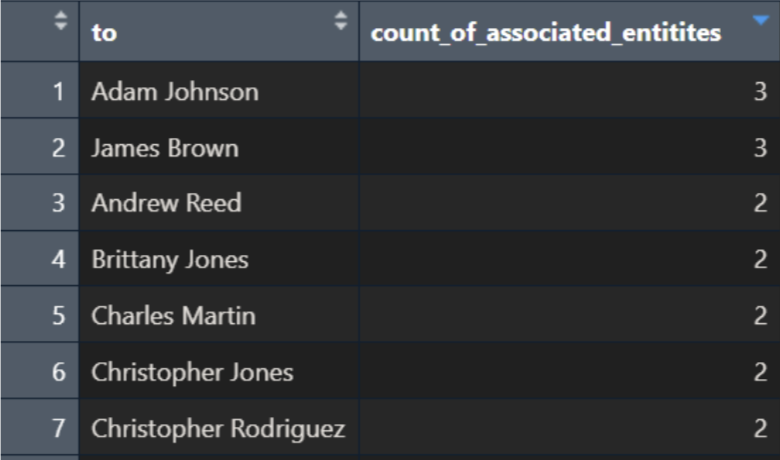Click the count_of_associated_entitites header text
This screenshot has width=780, height=460.
(x=545, y=32)
